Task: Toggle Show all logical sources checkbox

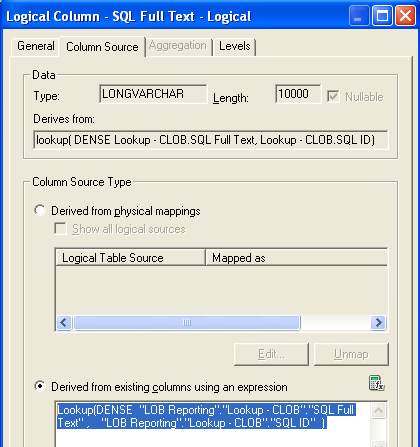Action: click(60, 229)
